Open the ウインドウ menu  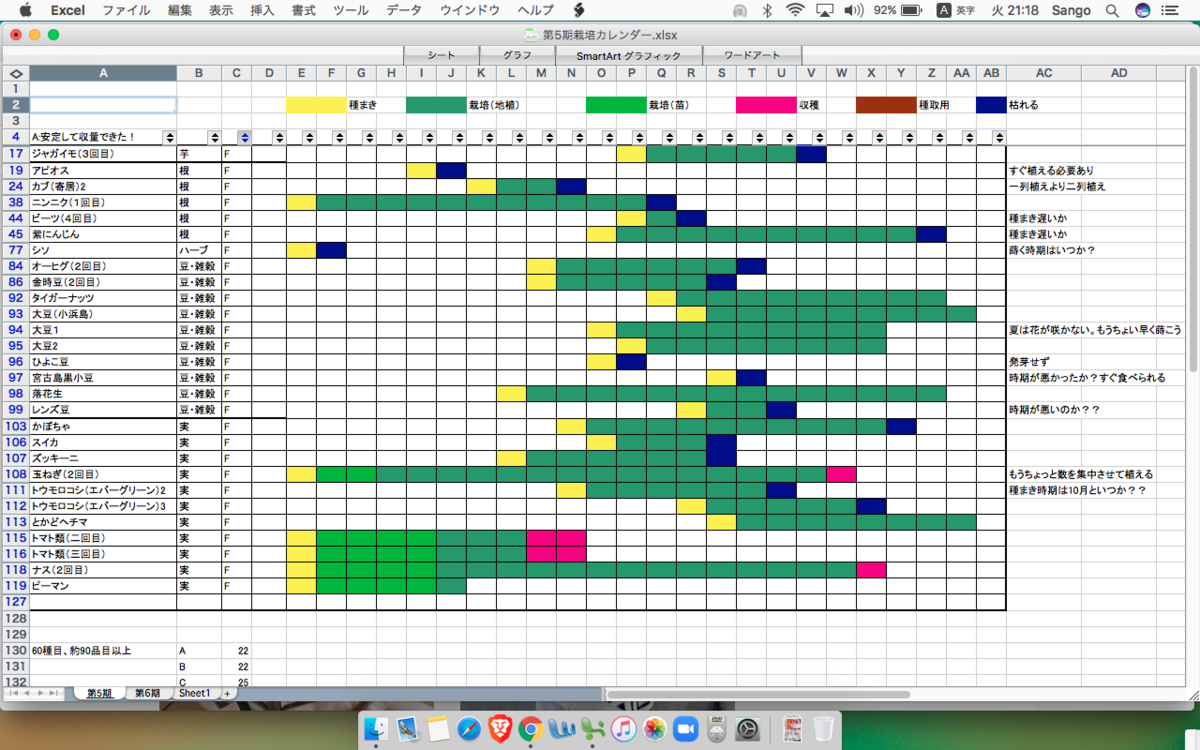point(470,10)
